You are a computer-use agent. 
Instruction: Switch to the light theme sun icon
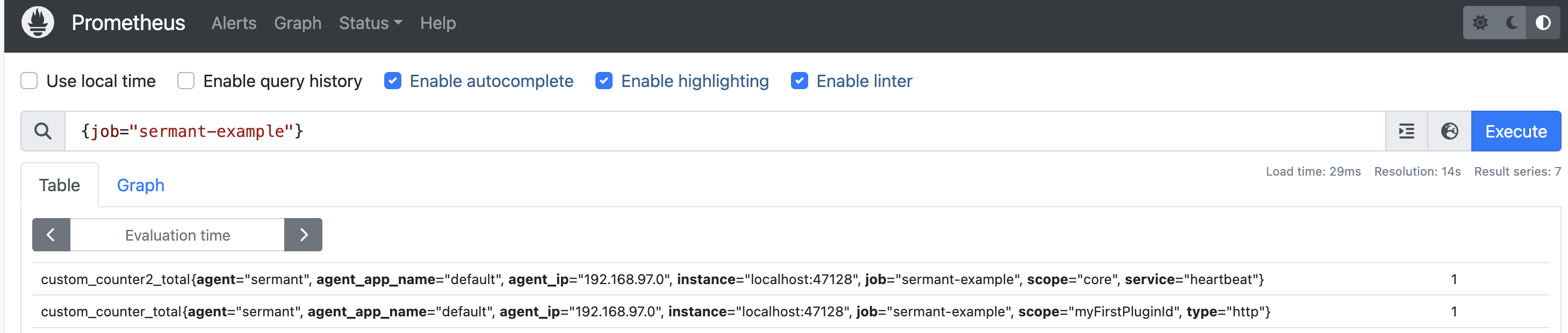point(1480,23)
